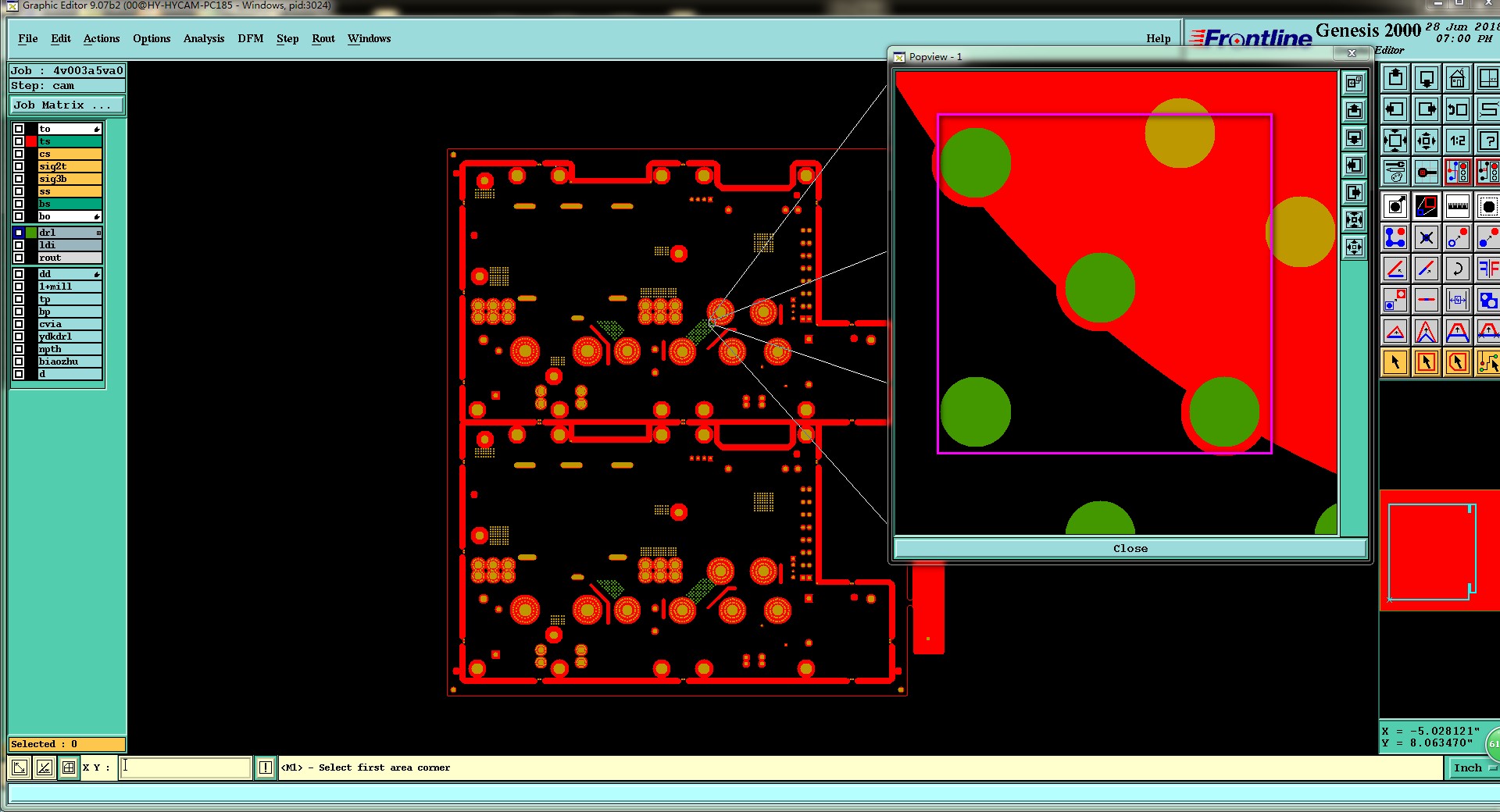Screen dimensions: 1500x812
Task: Expand the drl layer plus marker
Action: [x=98, y=233]
